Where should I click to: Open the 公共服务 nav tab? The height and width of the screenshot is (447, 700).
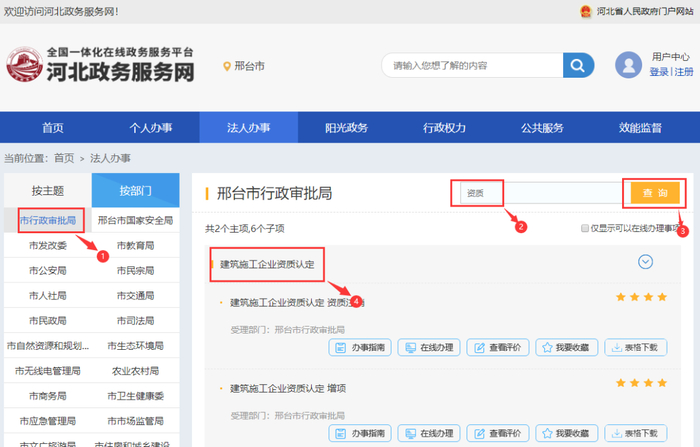[542, 128]
